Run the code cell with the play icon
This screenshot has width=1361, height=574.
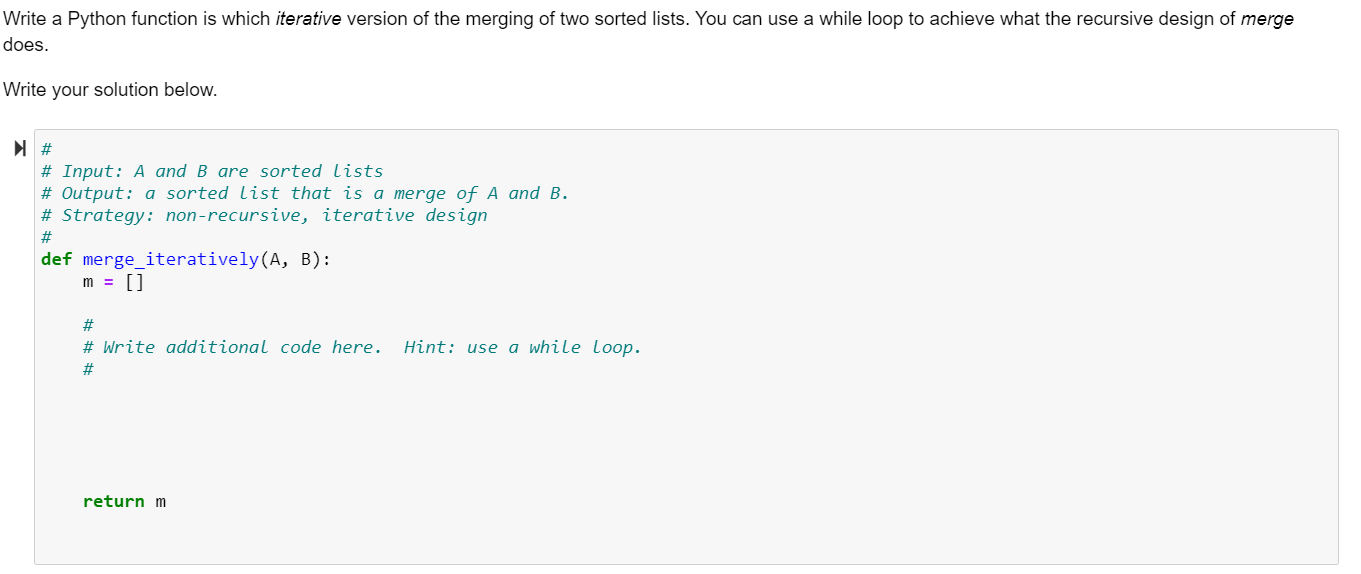(x=20, y=150)
